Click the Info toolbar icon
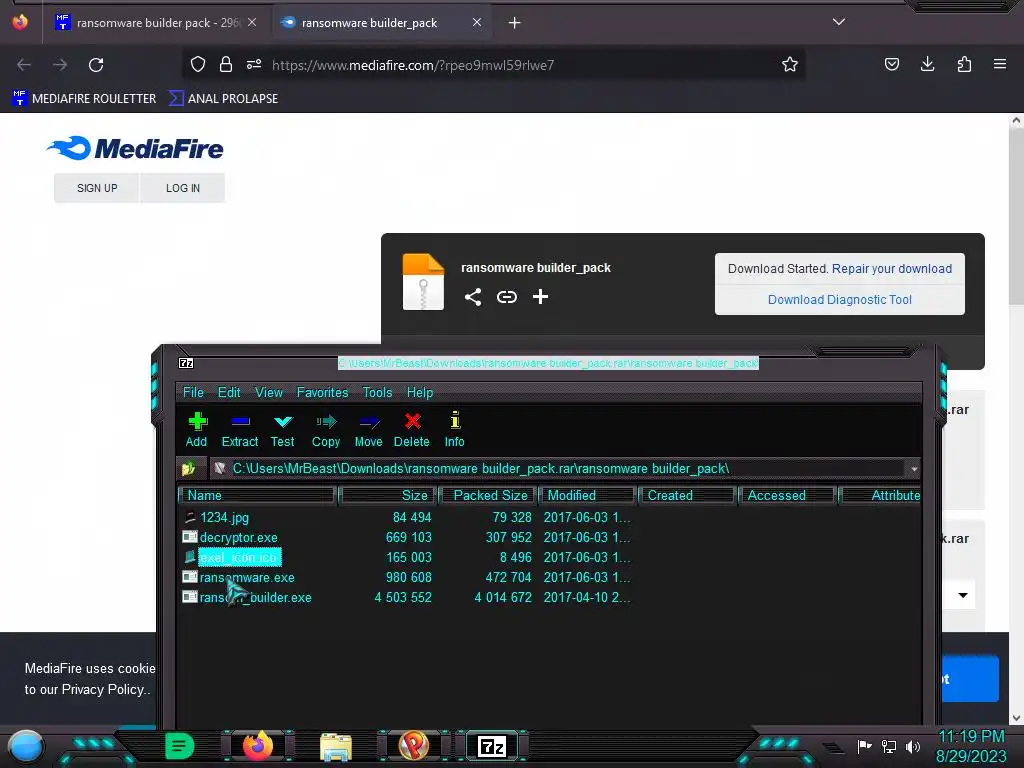The image size is (1024, 768). click(455, 421)
